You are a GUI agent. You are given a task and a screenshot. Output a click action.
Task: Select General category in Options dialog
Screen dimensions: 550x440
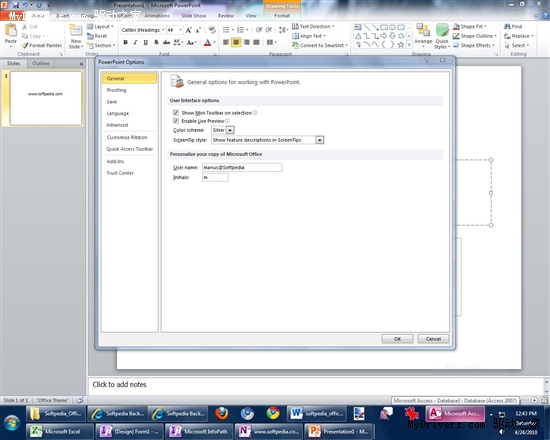click(129, 78)
